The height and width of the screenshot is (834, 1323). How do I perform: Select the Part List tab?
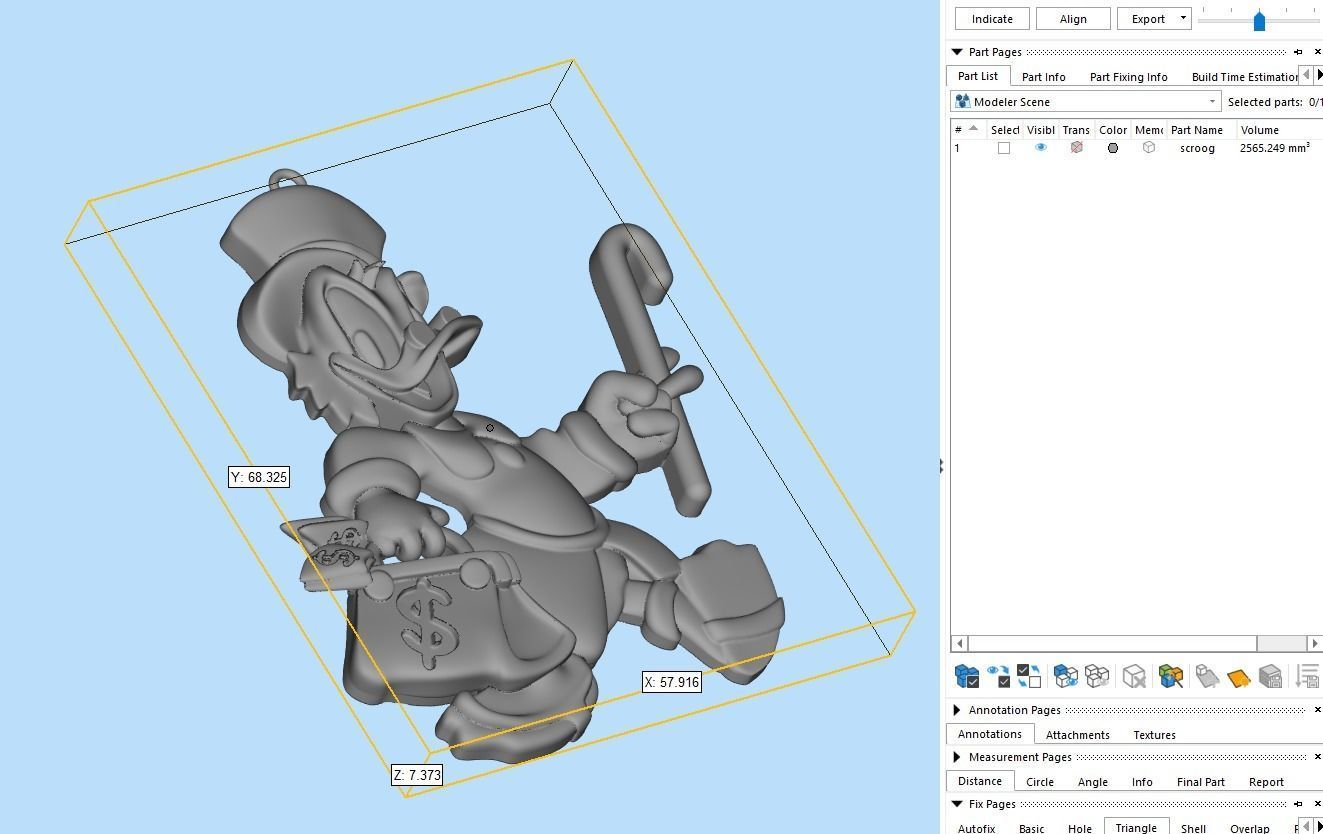click(x=978, y=76)
